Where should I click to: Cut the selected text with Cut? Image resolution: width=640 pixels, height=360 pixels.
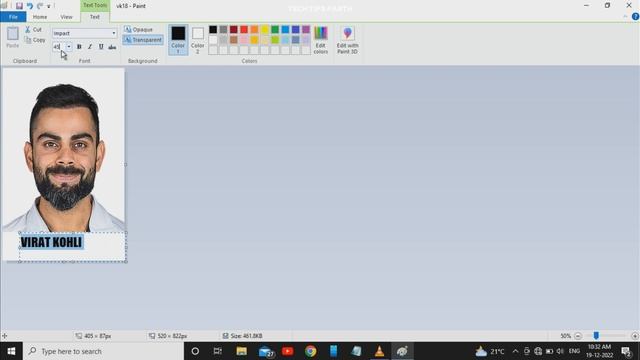click(34, 29)
